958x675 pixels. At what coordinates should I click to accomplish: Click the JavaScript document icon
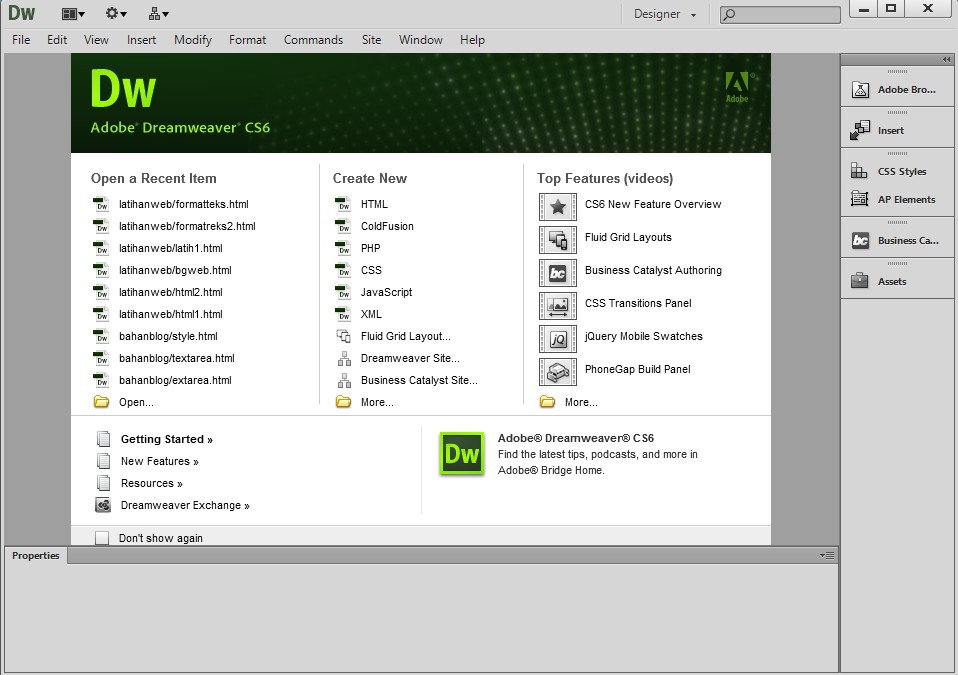coord(343,292)
